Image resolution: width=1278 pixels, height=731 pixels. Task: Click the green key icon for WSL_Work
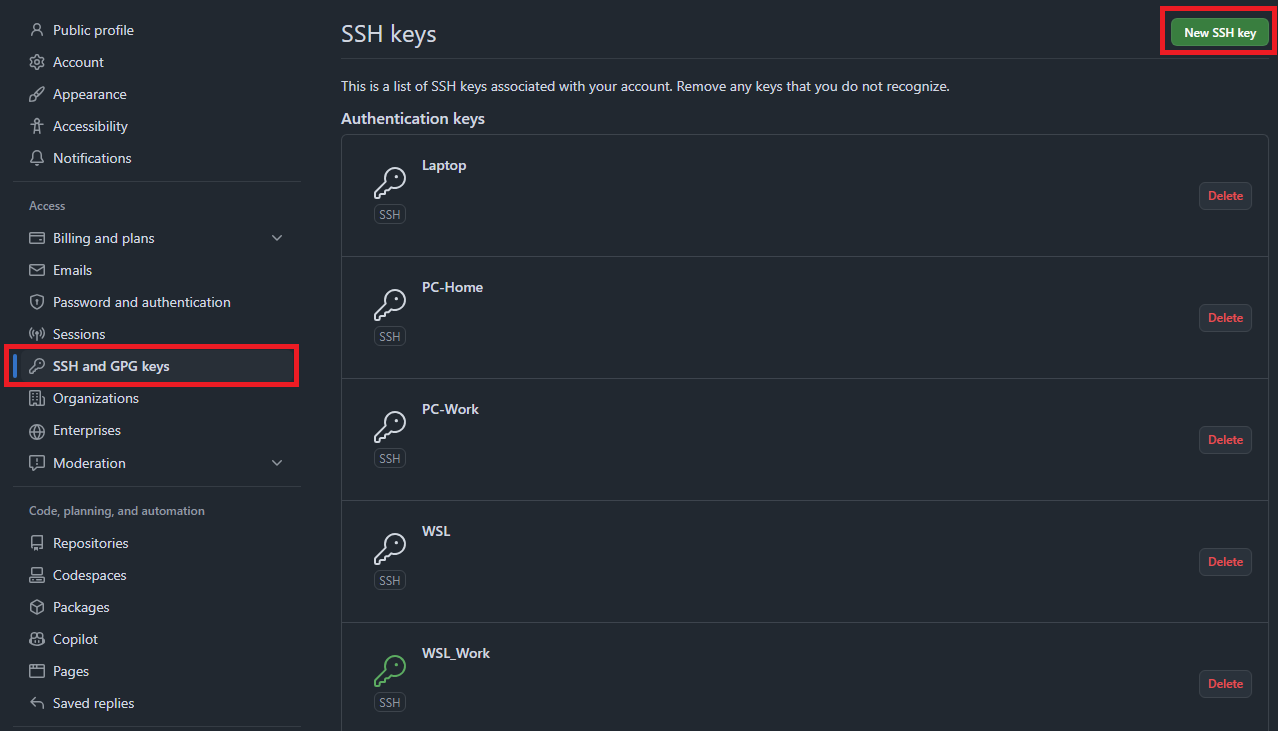click(x=390, y=671)
